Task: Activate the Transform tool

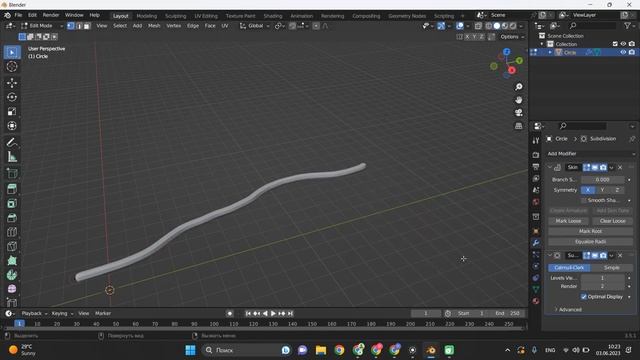Action: pyautogui.click(x=12, y=126)
